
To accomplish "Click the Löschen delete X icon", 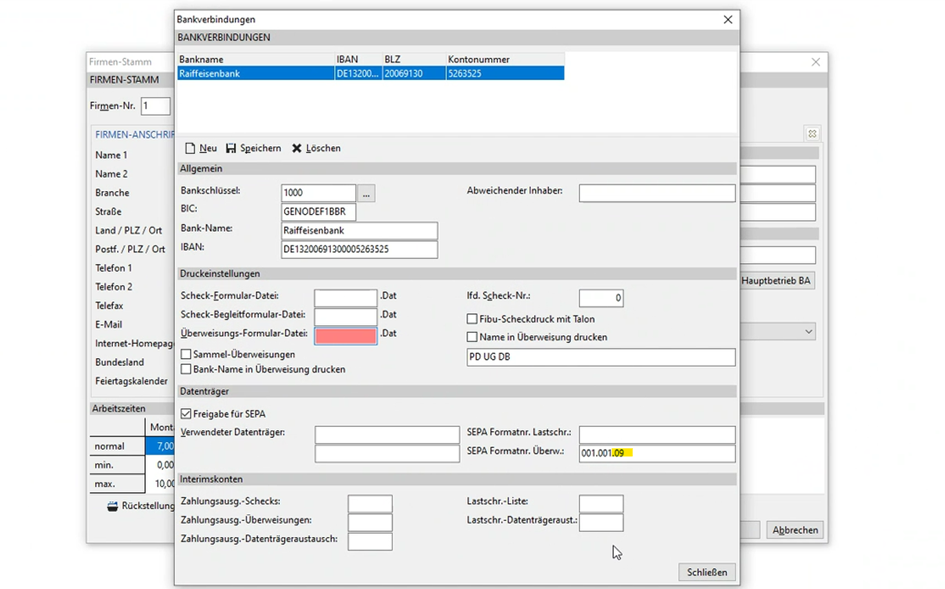I will click(297, 148).
